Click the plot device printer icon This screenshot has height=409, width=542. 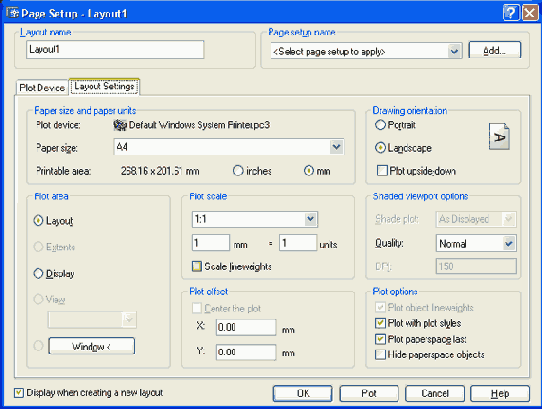tap(120, 125)
